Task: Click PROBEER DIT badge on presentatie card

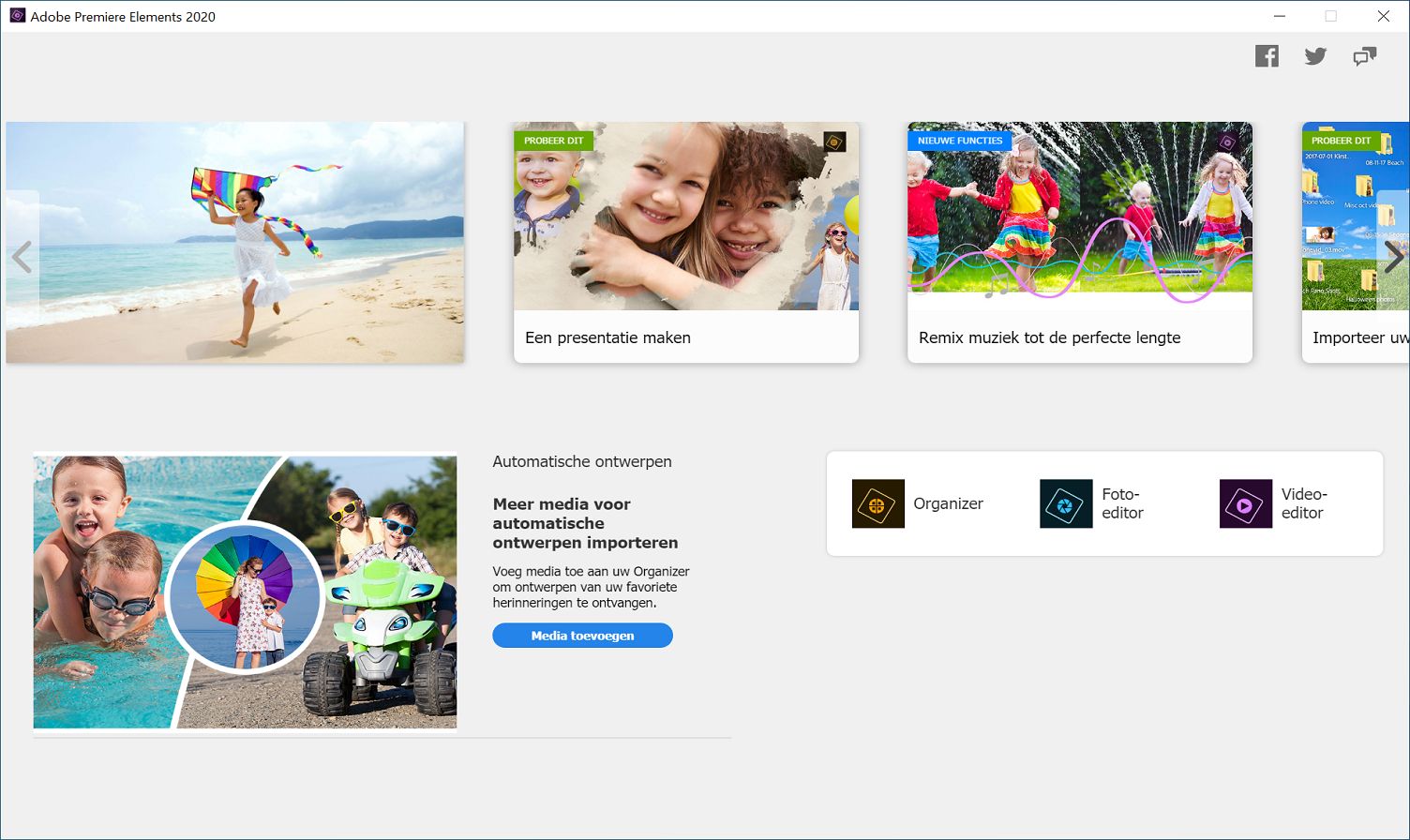Action: tap(553, 141)
